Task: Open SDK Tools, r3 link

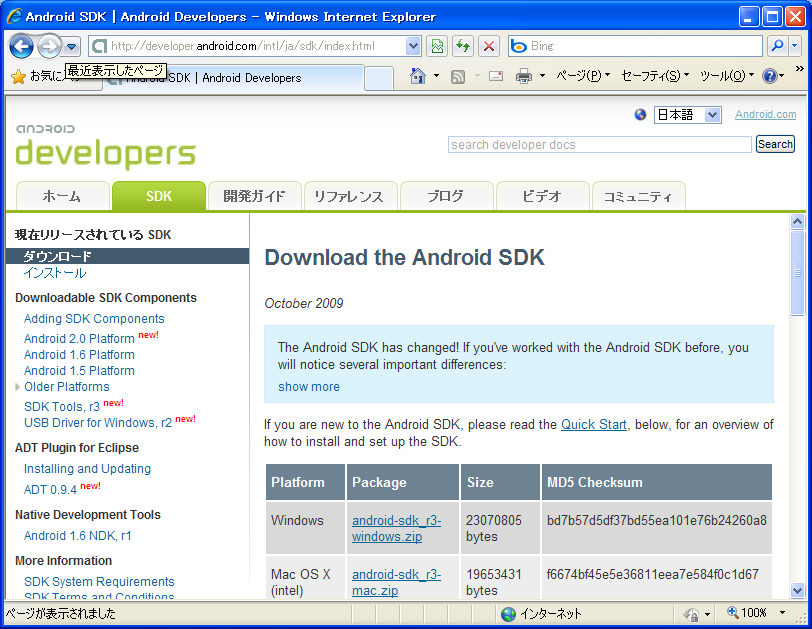Action: [62, 407]
